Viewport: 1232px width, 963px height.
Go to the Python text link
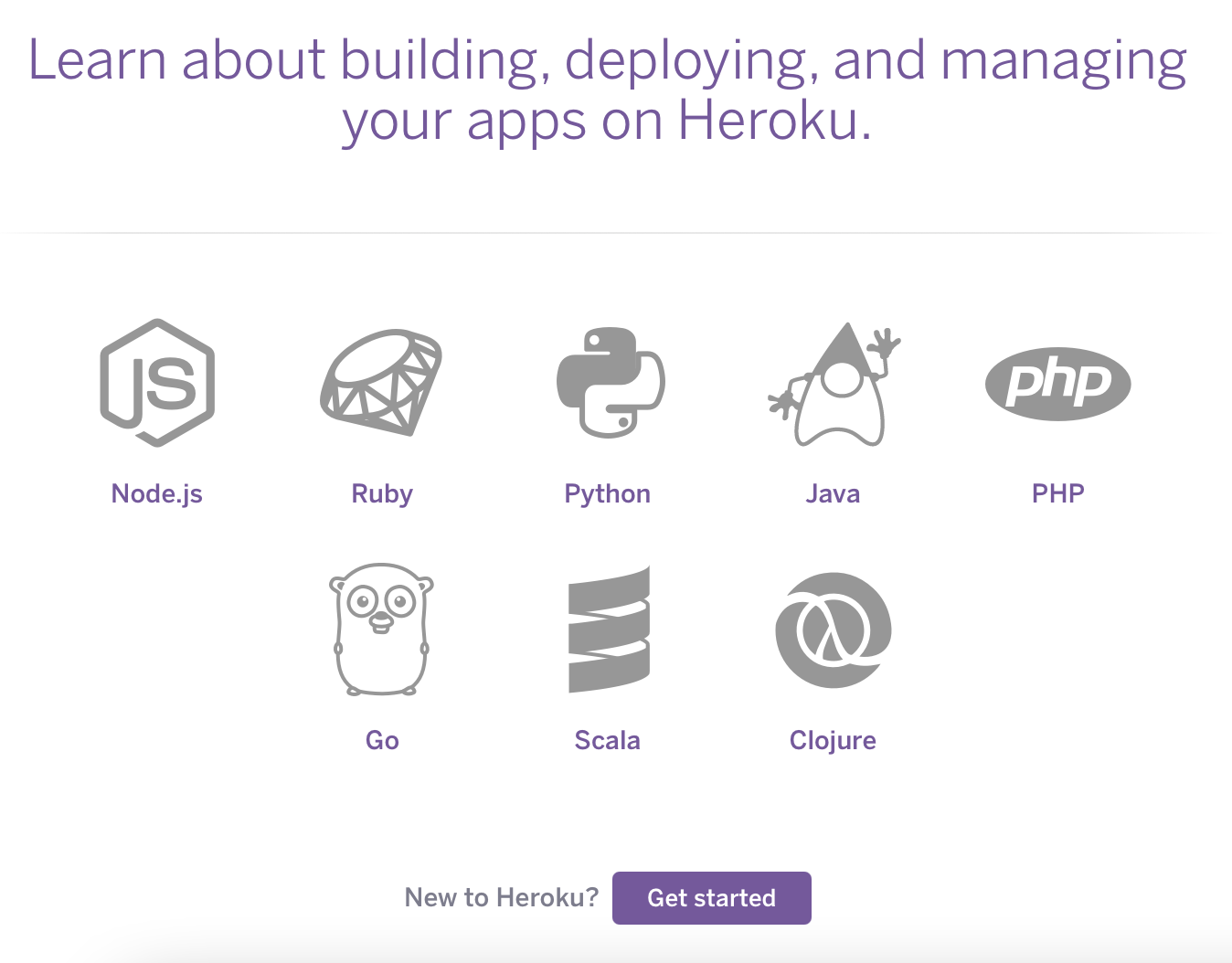click(x=608, y=494)
